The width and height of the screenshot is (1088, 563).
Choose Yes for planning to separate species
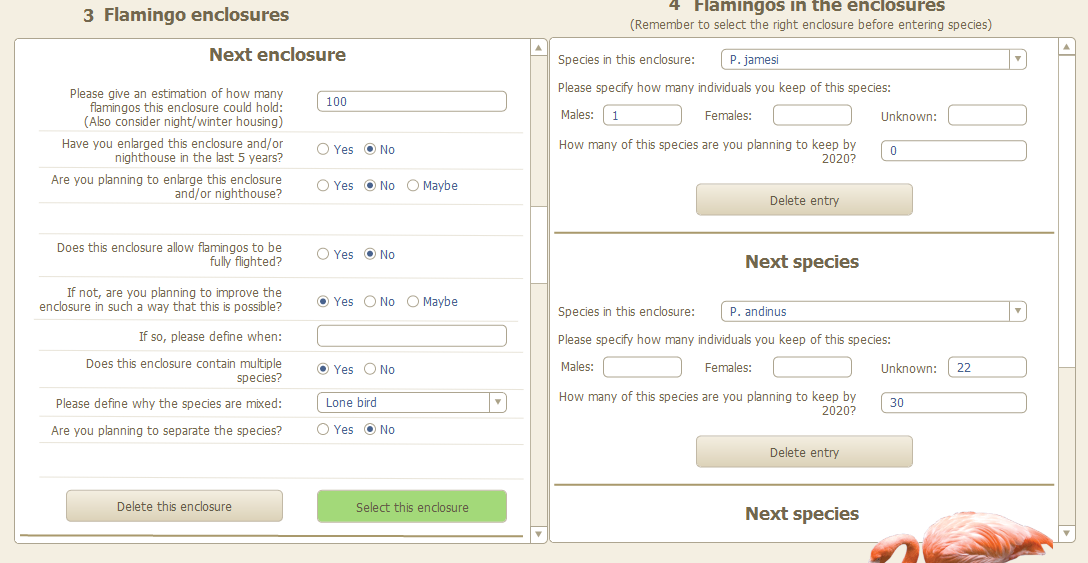click(x=323, y=430)
